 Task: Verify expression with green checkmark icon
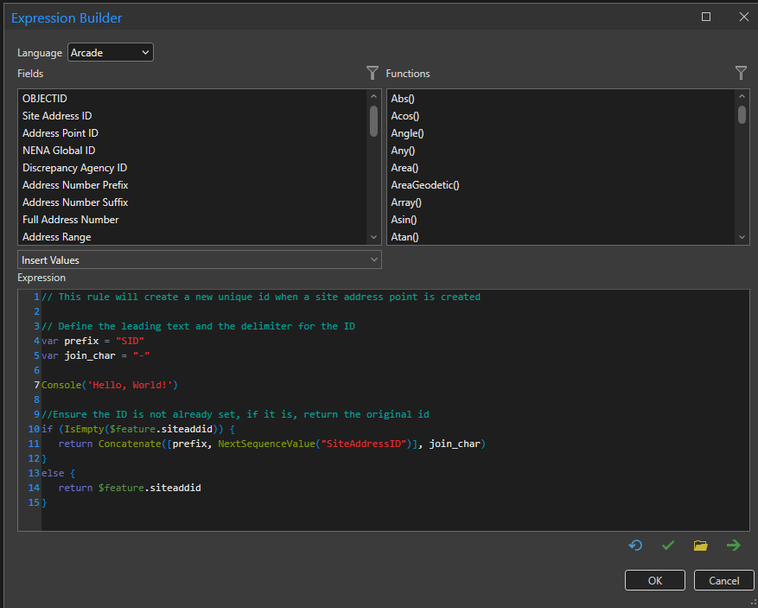(668, 545)
